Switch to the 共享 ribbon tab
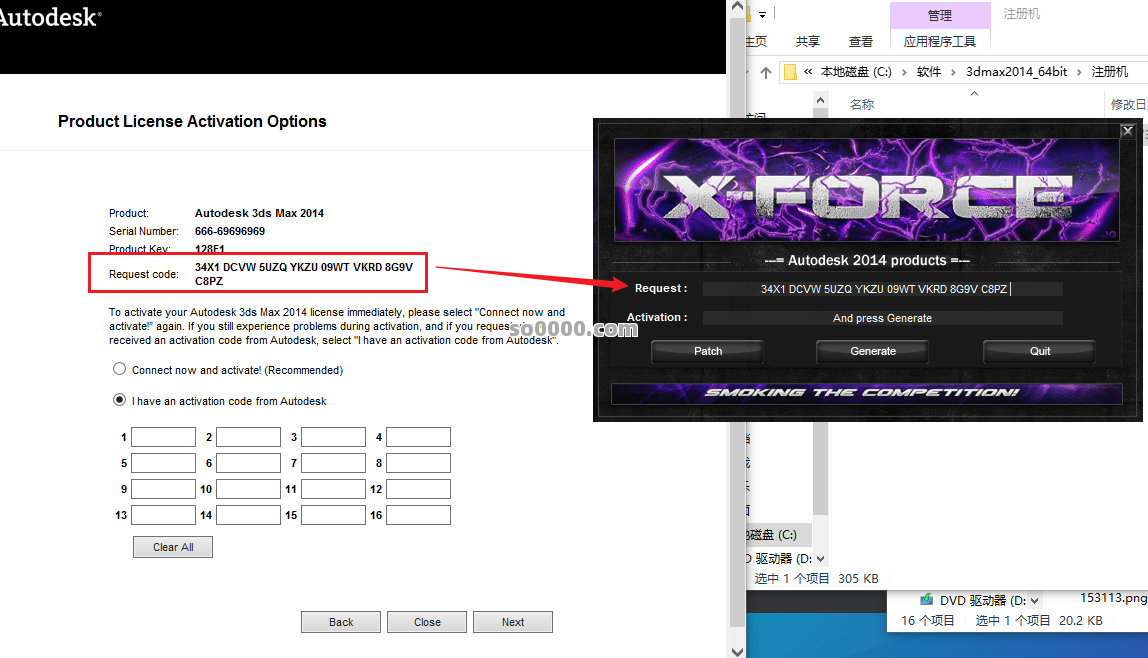The width and height of the screenshot is (1148, 658). click(x=808, y=41)
